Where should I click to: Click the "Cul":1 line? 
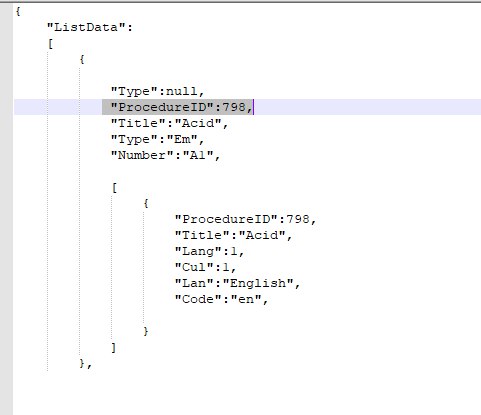[x=205, y=267]
